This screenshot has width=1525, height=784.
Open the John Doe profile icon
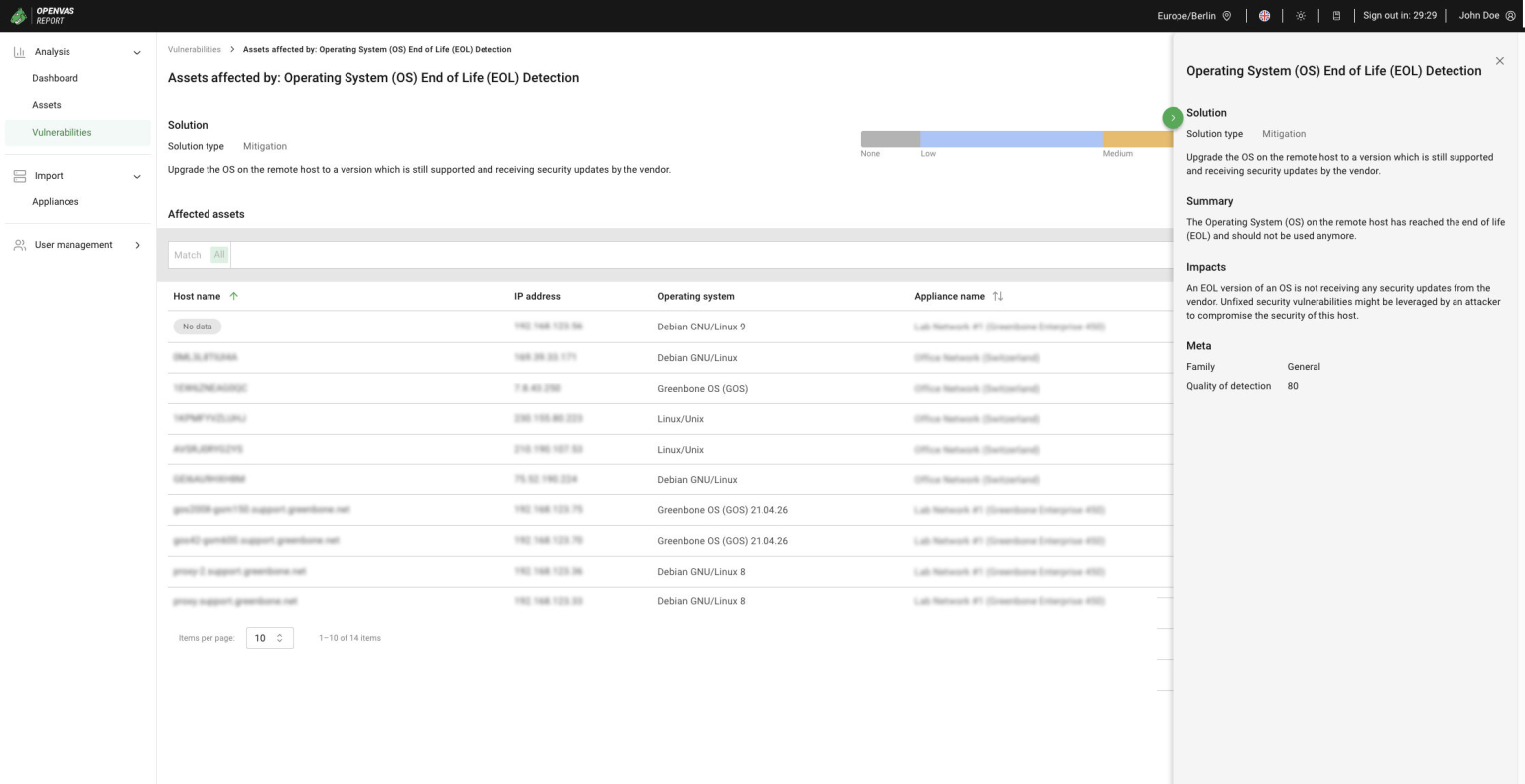[x=1511, y=15]
